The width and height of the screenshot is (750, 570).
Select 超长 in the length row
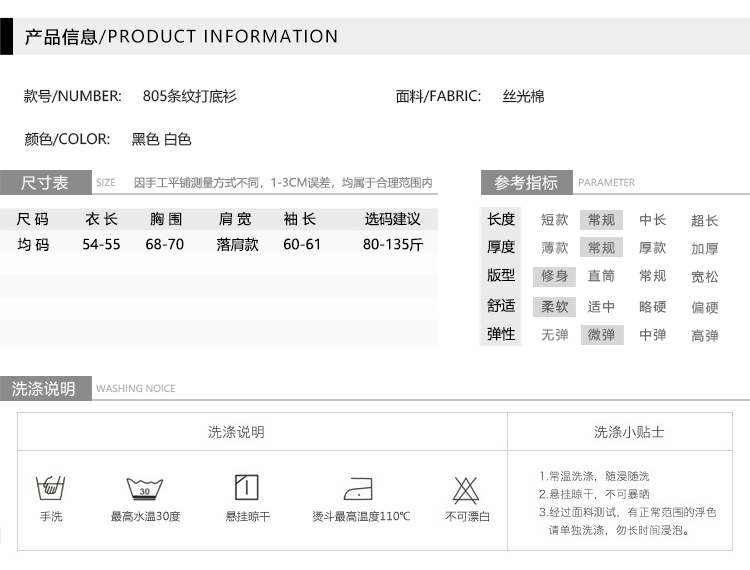click(704, 220)
